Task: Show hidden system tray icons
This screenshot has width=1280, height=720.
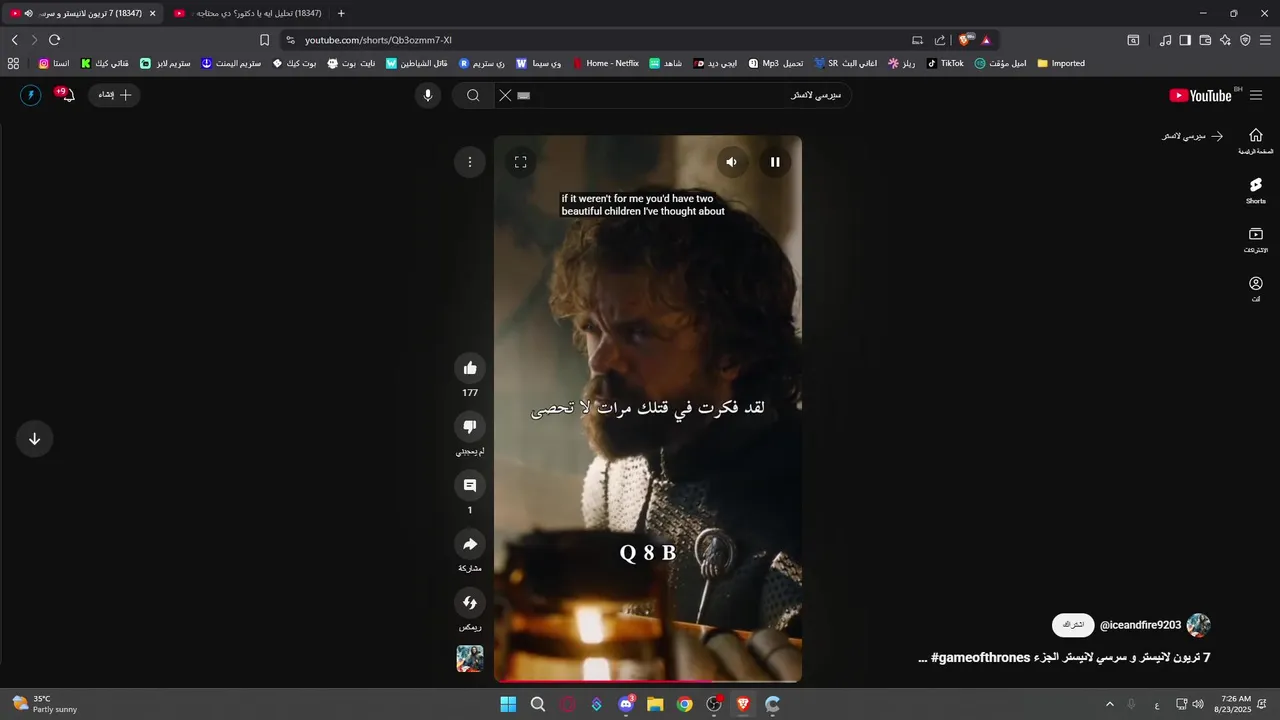Action: click(1109, 704)
